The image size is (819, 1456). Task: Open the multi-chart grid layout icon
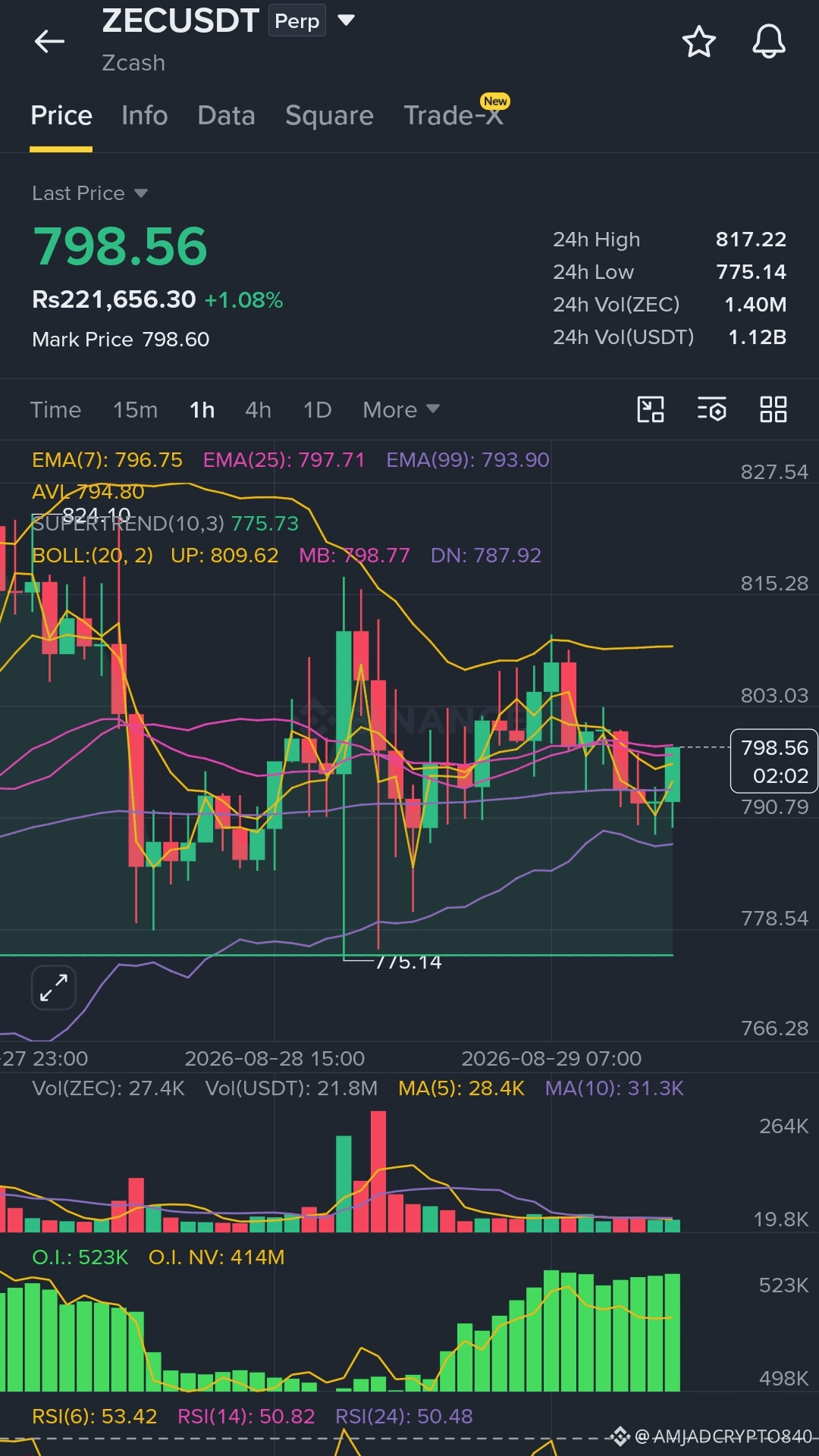(x=773, y=409)
